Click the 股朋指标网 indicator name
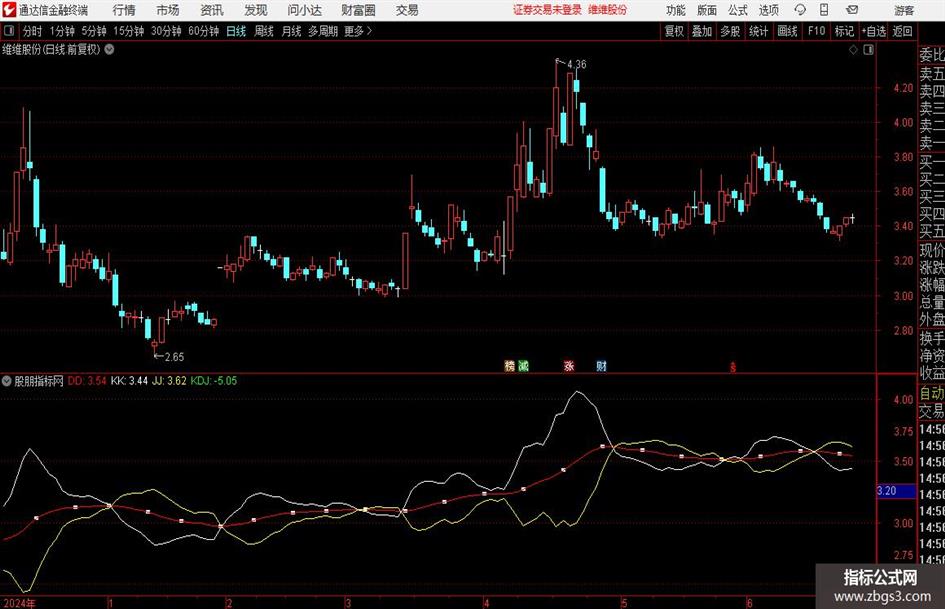 pos(39,381)
